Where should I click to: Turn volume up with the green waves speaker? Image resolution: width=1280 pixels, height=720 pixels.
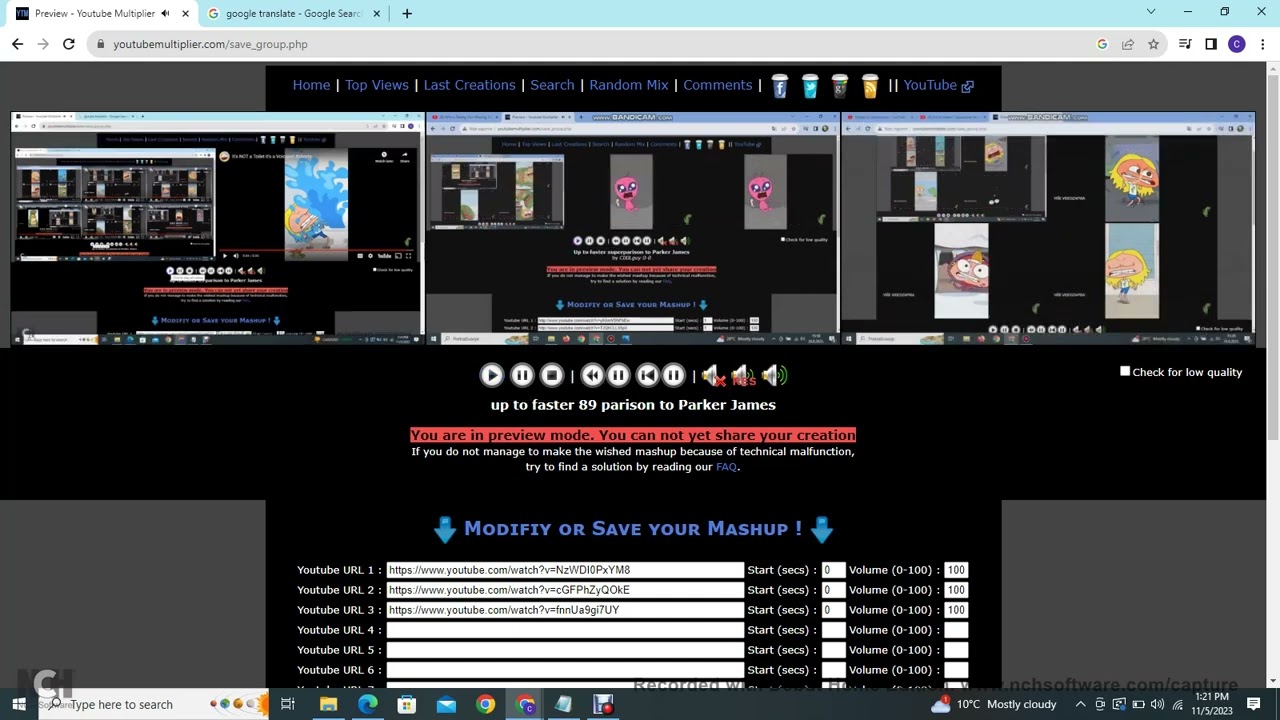click(x=774, y=375)
